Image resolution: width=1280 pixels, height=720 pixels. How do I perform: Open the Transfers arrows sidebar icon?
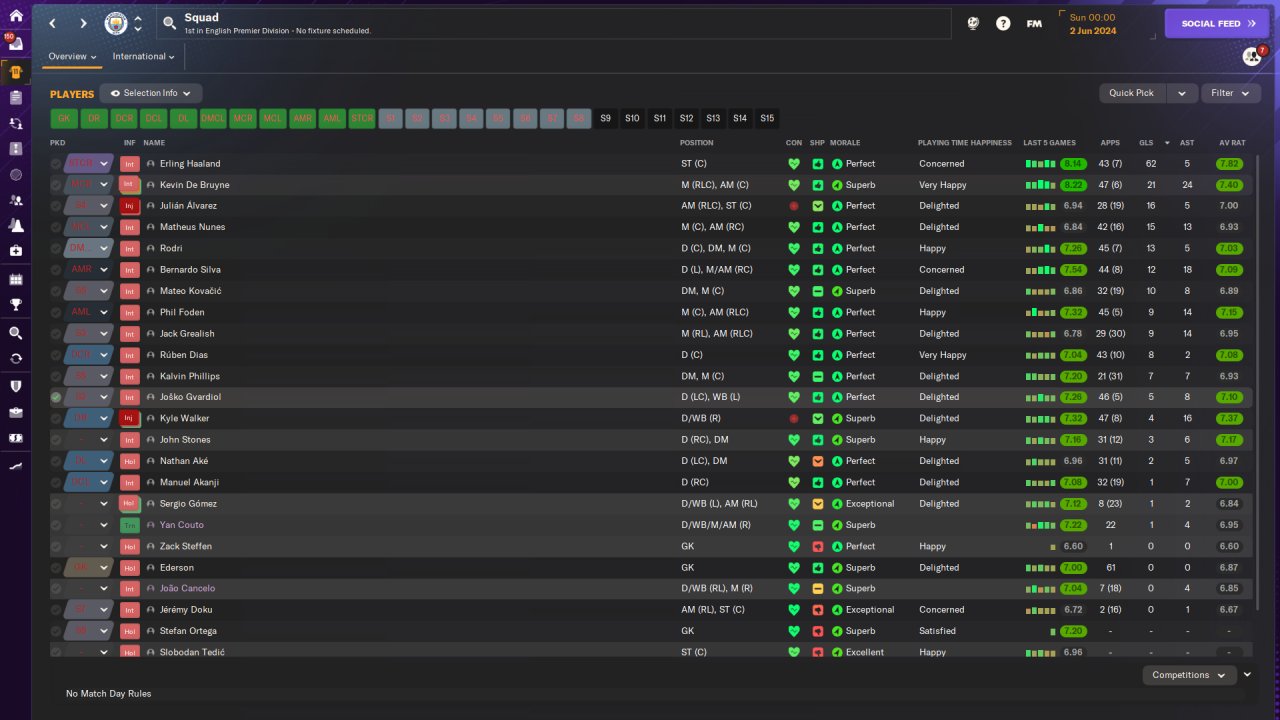15,358
